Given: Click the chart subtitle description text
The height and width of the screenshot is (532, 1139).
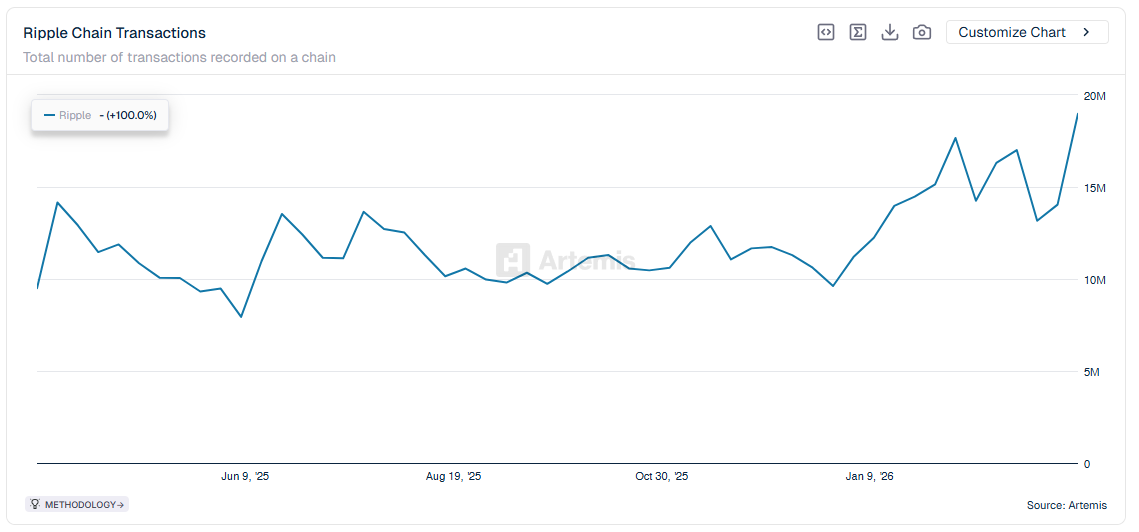Looking at the screenshot, I should click(179, 57).
